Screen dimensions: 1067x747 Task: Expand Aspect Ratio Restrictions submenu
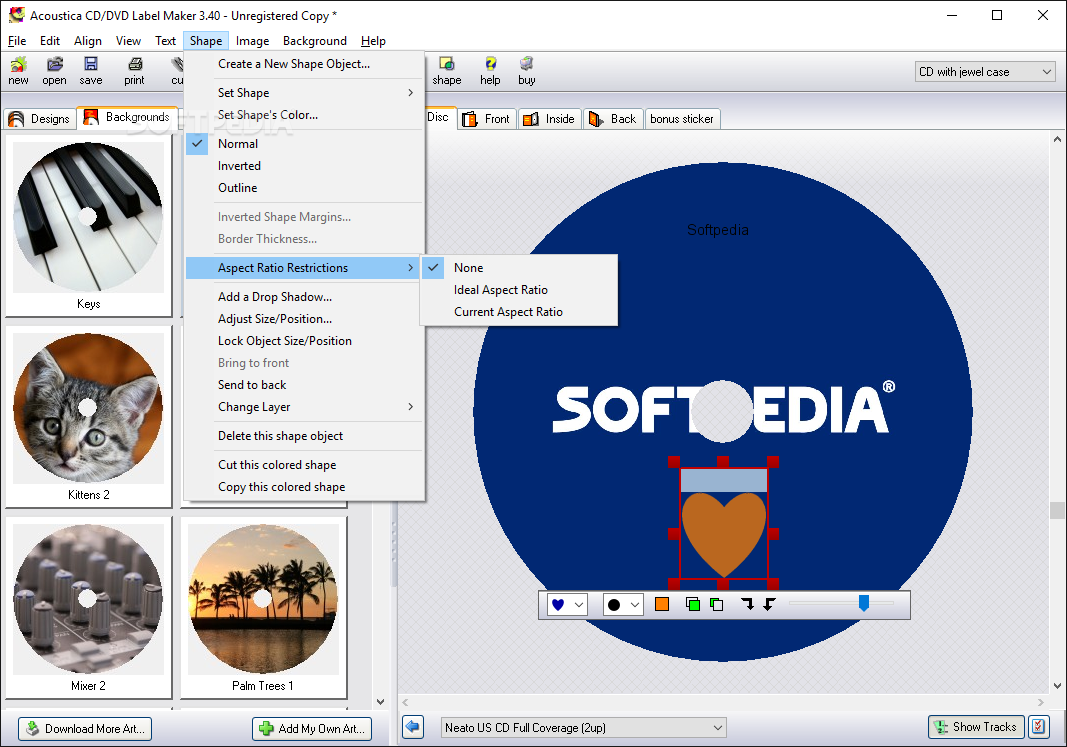tap(303, 268)
